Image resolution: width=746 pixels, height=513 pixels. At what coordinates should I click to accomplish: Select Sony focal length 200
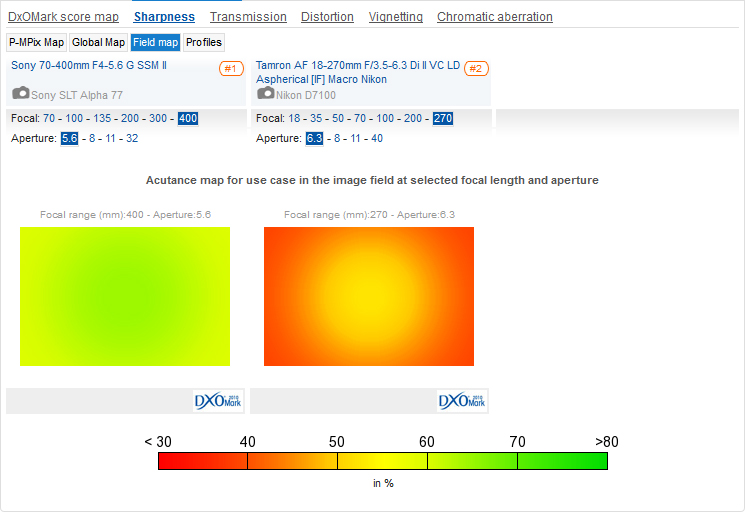pyautogui.click(x=130, y=118)
